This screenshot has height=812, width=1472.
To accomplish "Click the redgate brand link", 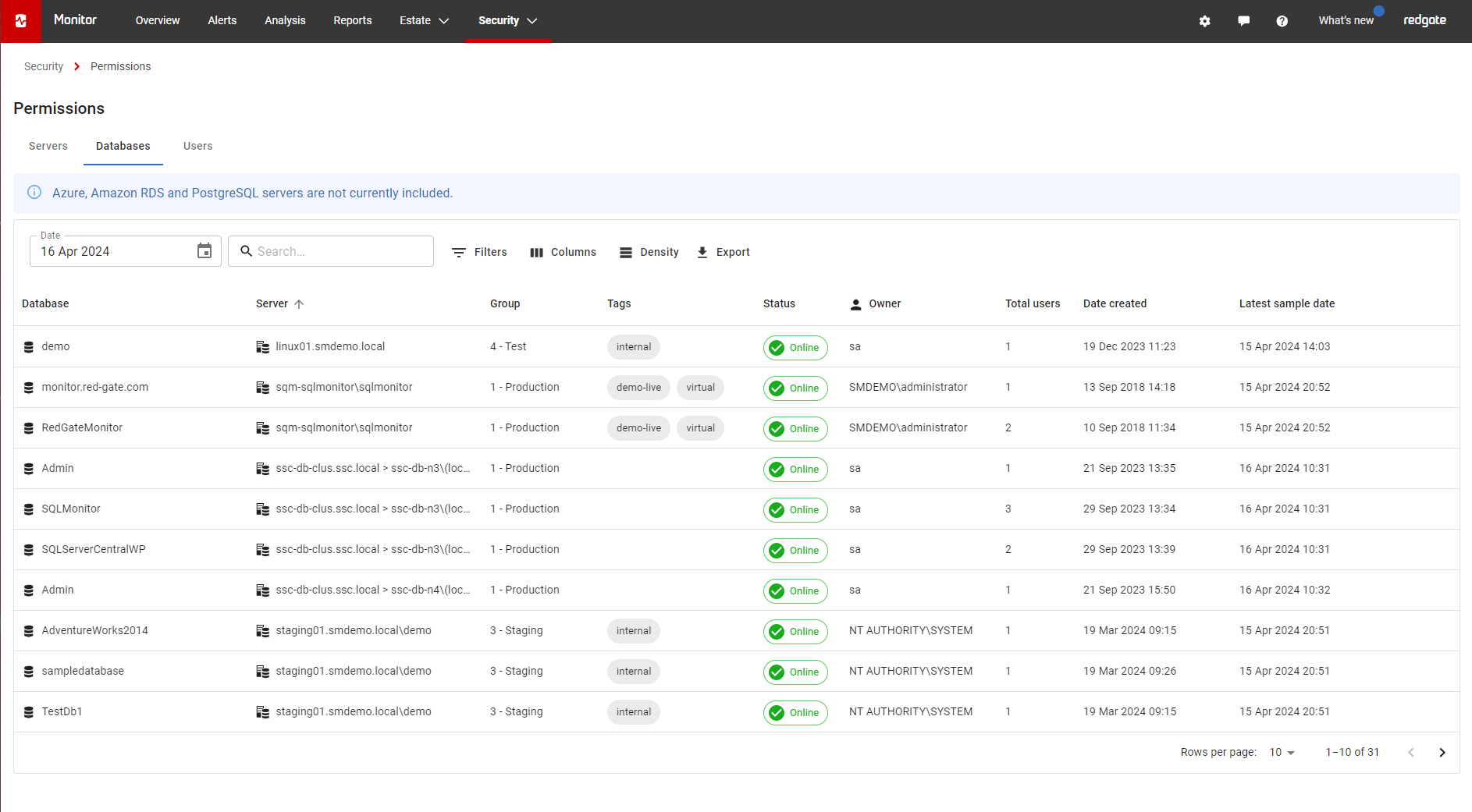I will (1424, 21).
